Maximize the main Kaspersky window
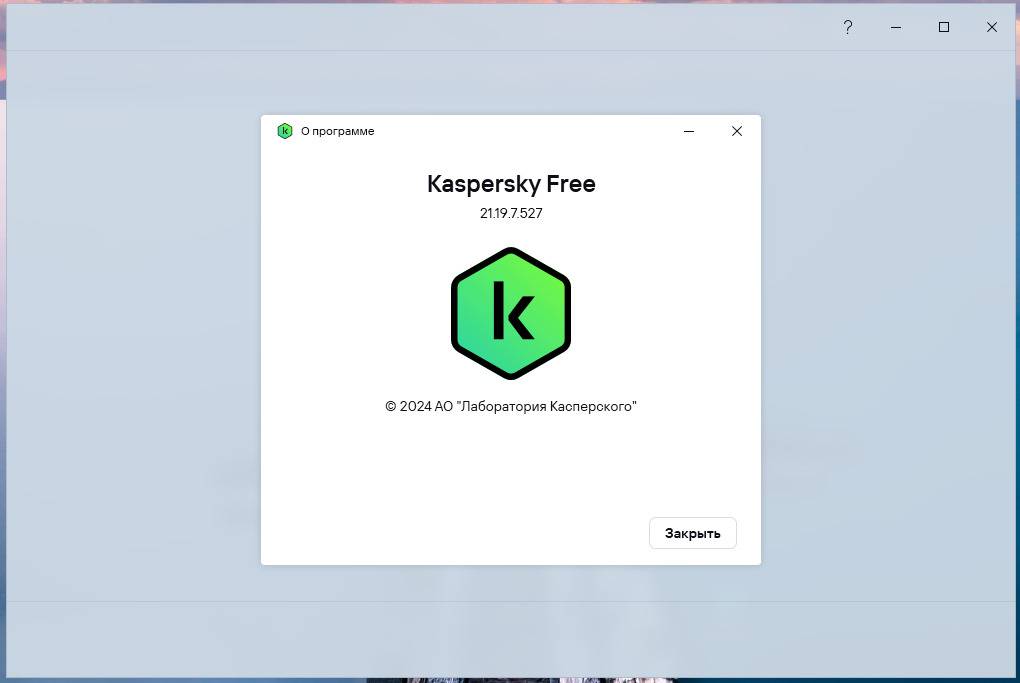Viewport: 1020px width, 683px height. point(943,28)
